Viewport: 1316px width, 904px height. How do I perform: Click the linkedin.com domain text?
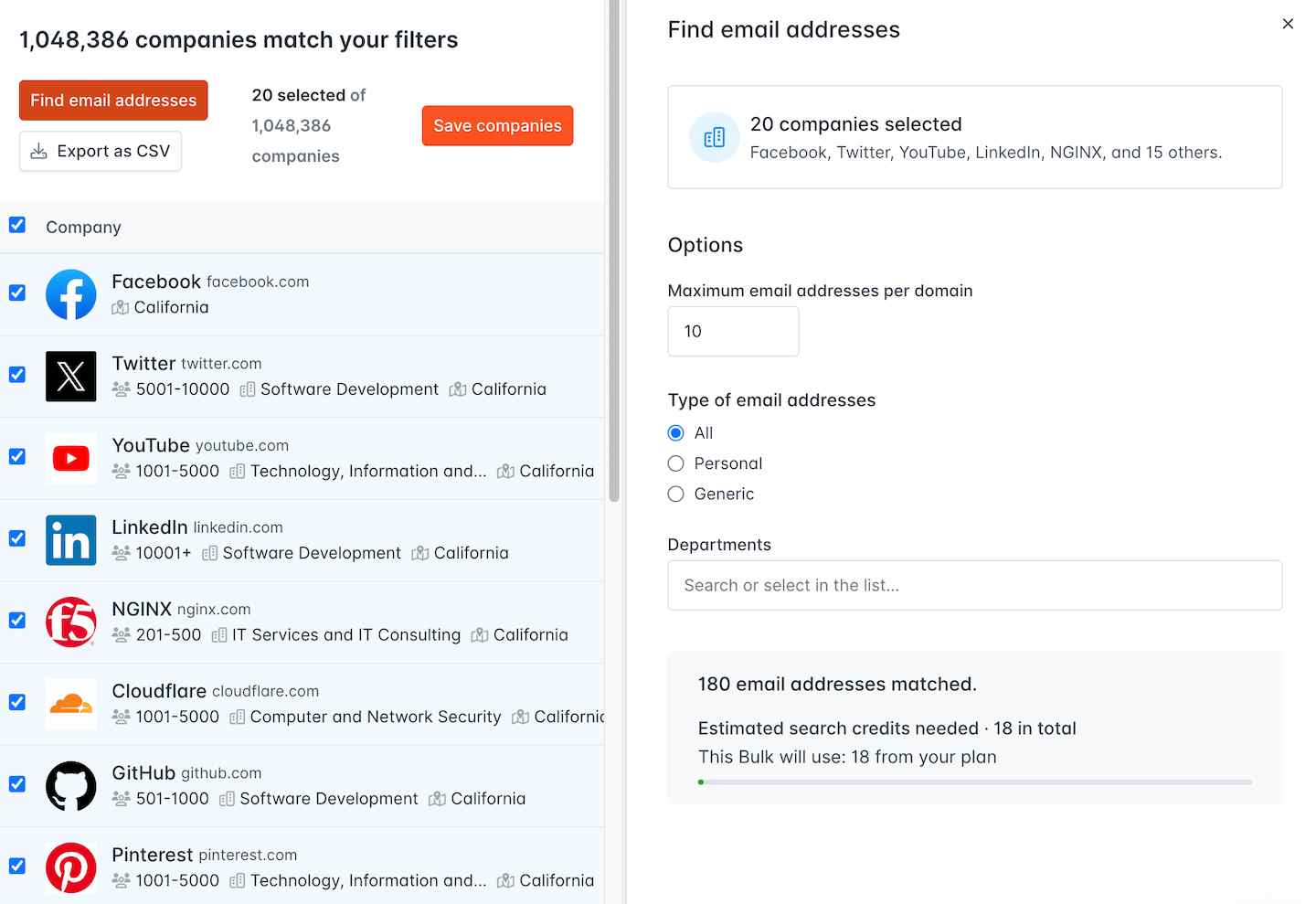point(238,527)
